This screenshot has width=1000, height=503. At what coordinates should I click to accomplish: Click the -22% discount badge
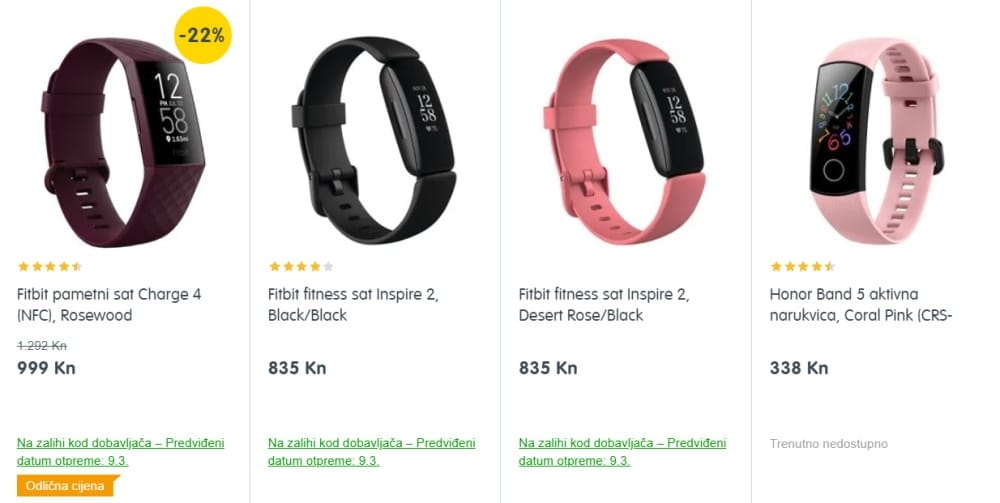(203, 35)
